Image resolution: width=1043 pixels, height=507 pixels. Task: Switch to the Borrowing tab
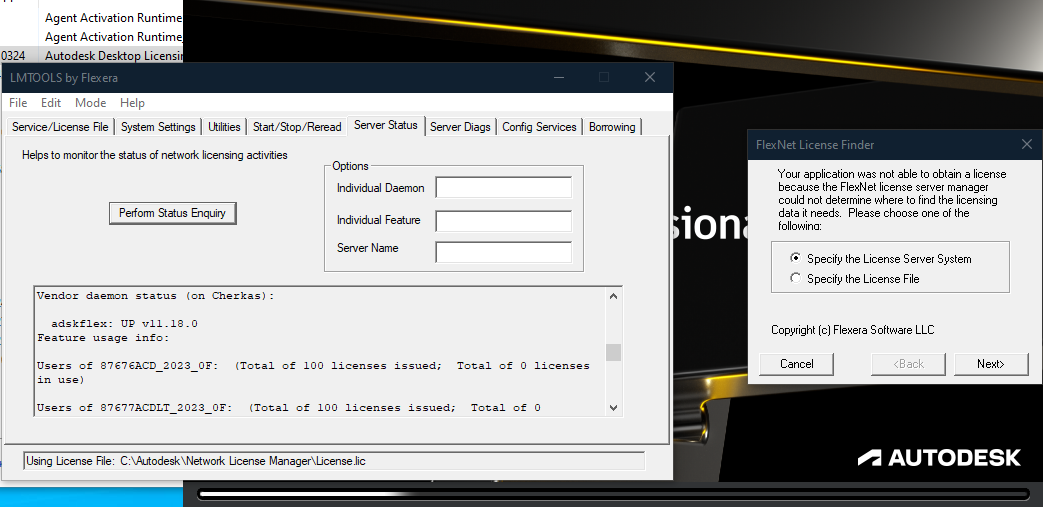pos(612,126)
